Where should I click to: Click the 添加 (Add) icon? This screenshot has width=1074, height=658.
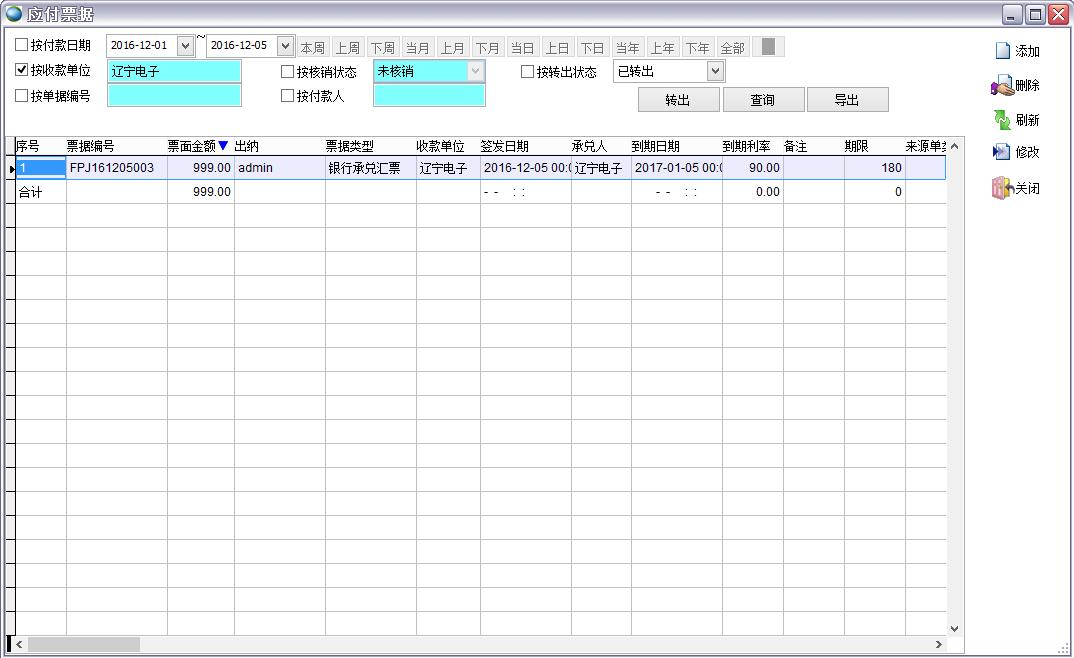pyautogui.click(x=1002, y=51)
